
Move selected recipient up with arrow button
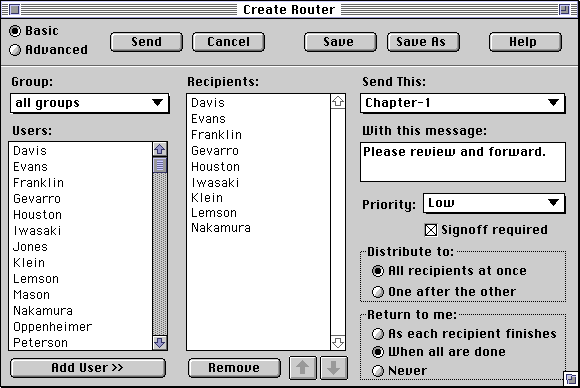coord(303,368)
